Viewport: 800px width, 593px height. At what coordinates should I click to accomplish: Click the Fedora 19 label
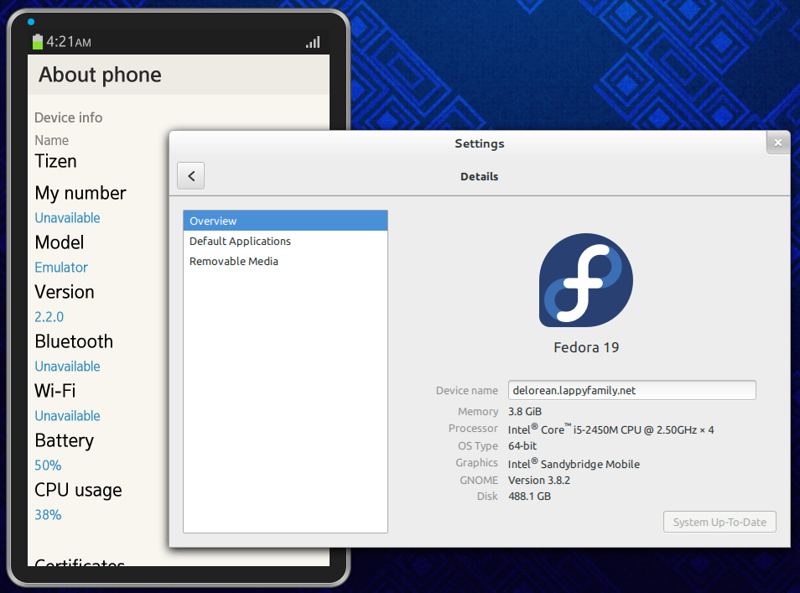point(586,348)
